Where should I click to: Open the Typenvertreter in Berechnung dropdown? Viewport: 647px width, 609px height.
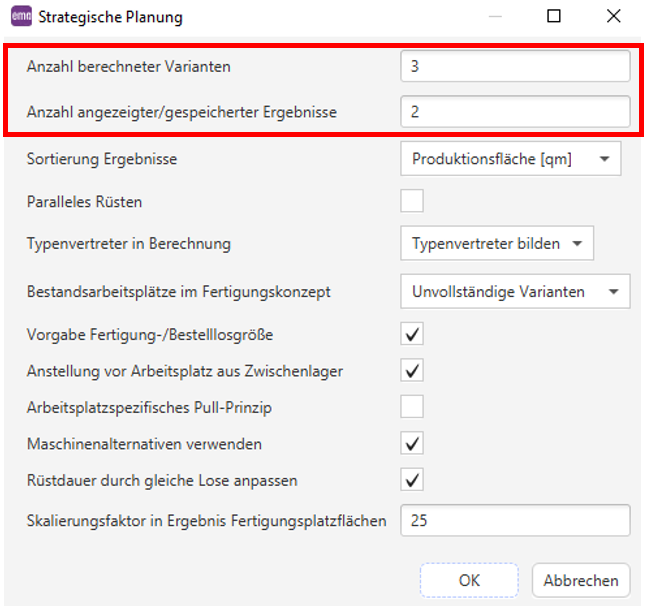497,243
